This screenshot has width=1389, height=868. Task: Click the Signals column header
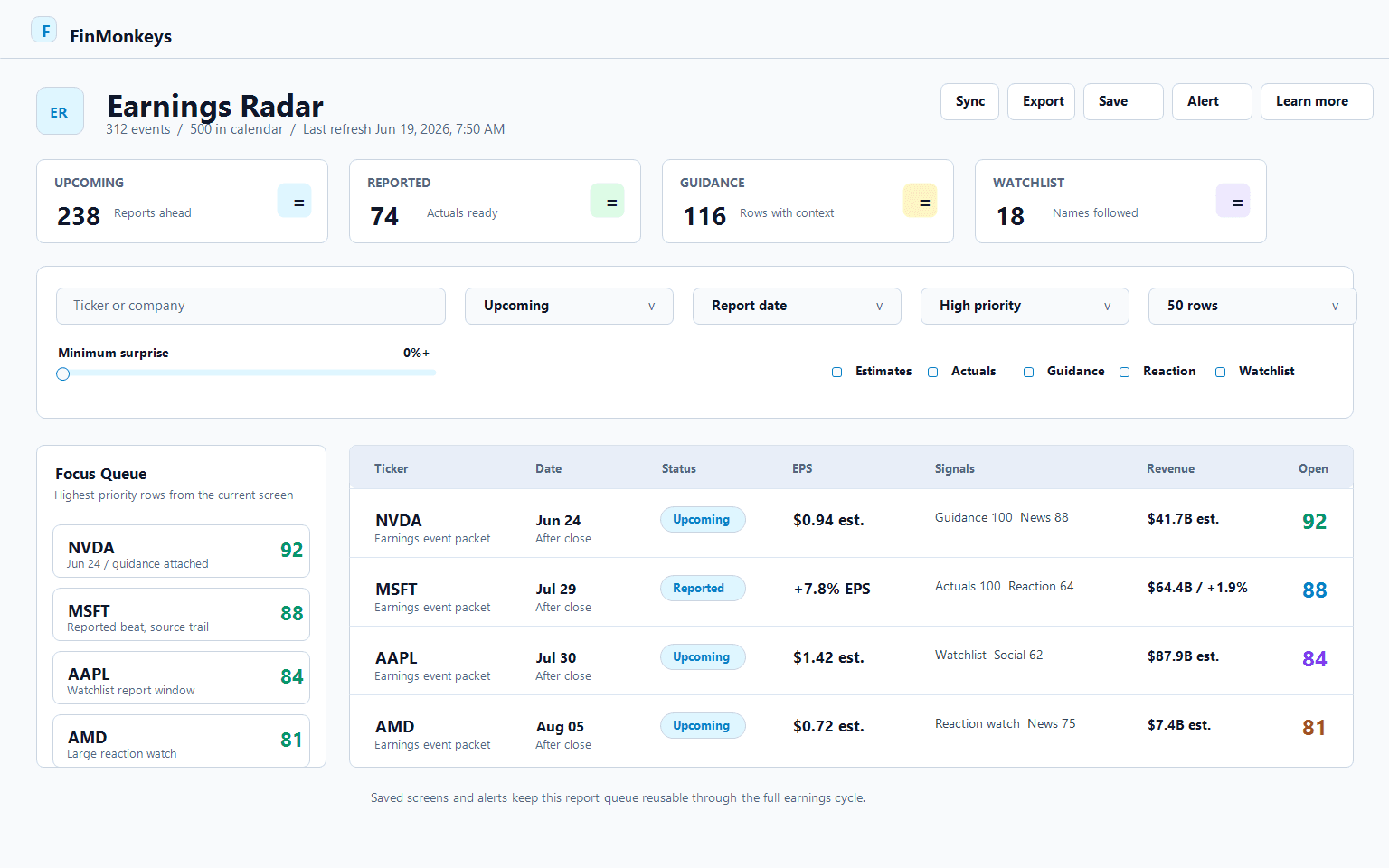pyautogui.click(x=955, y=468)
